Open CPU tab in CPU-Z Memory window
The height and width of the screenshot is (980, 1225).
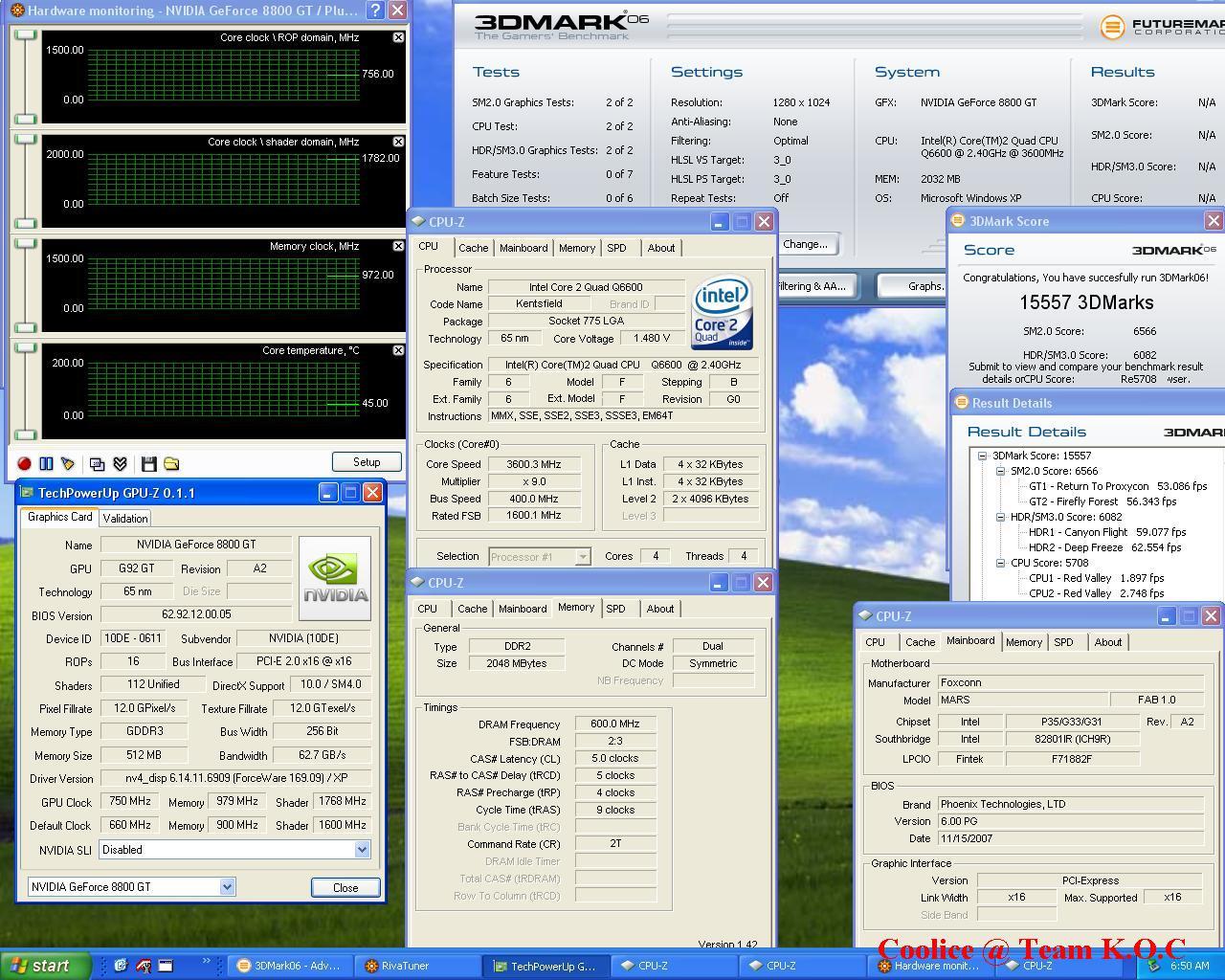[428, 609]
